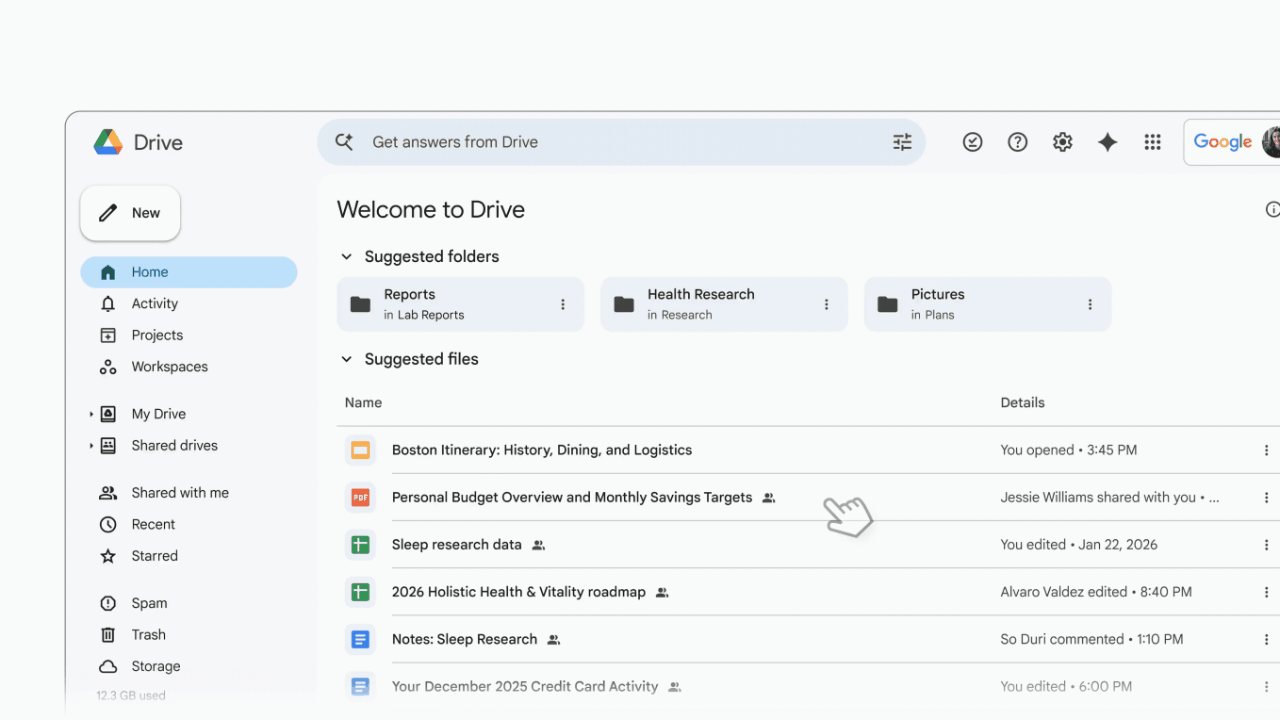Select My Drive in the sidebar

(158, 414)
